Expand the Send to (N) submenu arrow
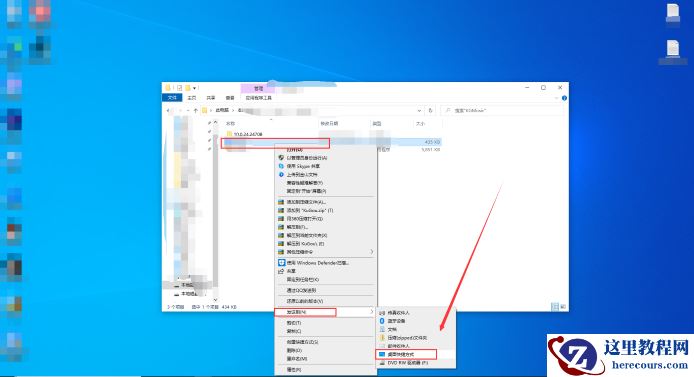This screenshot has width=694, height=377. point(371,312)
